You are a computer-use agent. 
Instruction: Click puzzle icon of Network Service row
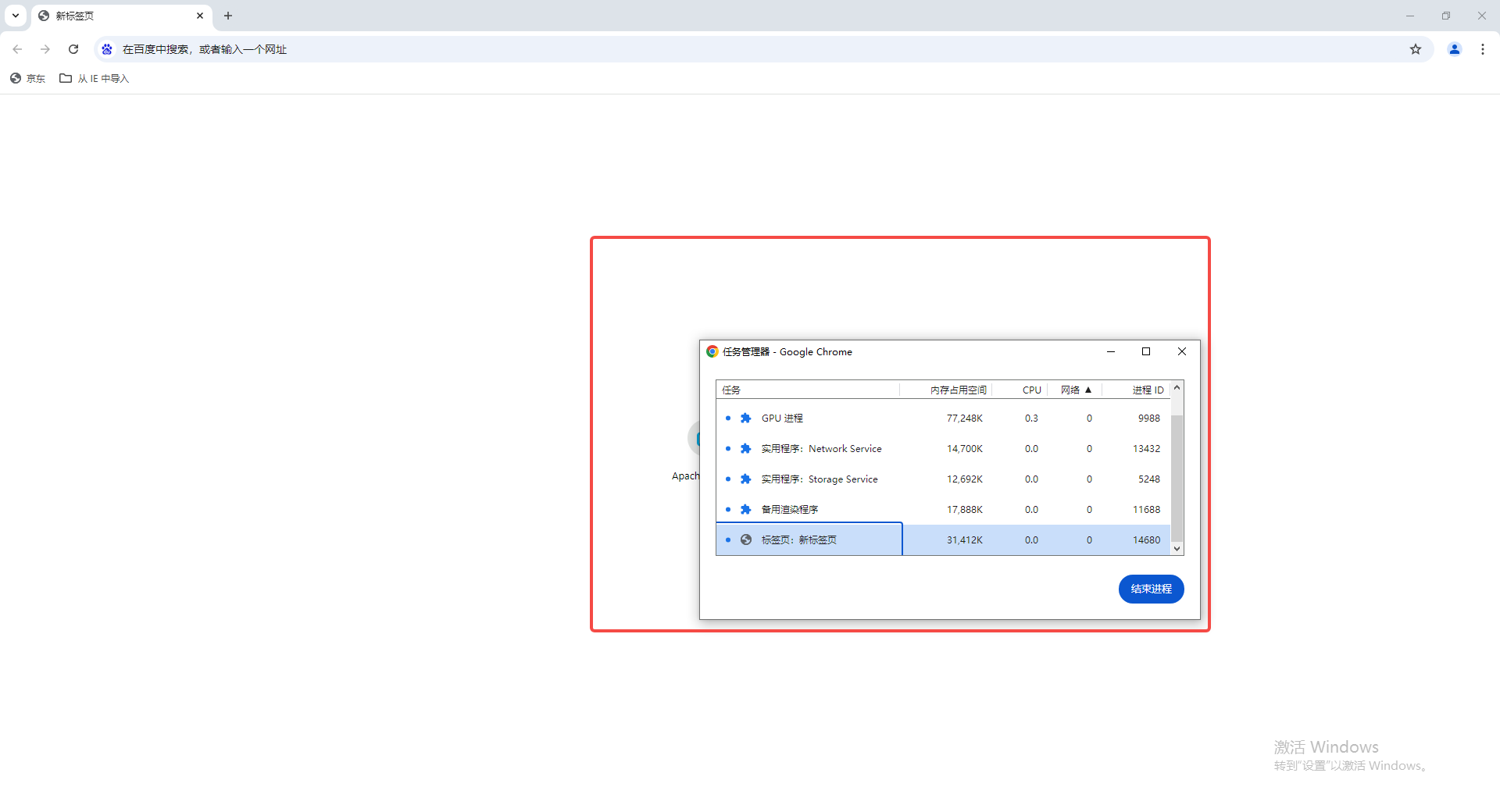(746, 449)
